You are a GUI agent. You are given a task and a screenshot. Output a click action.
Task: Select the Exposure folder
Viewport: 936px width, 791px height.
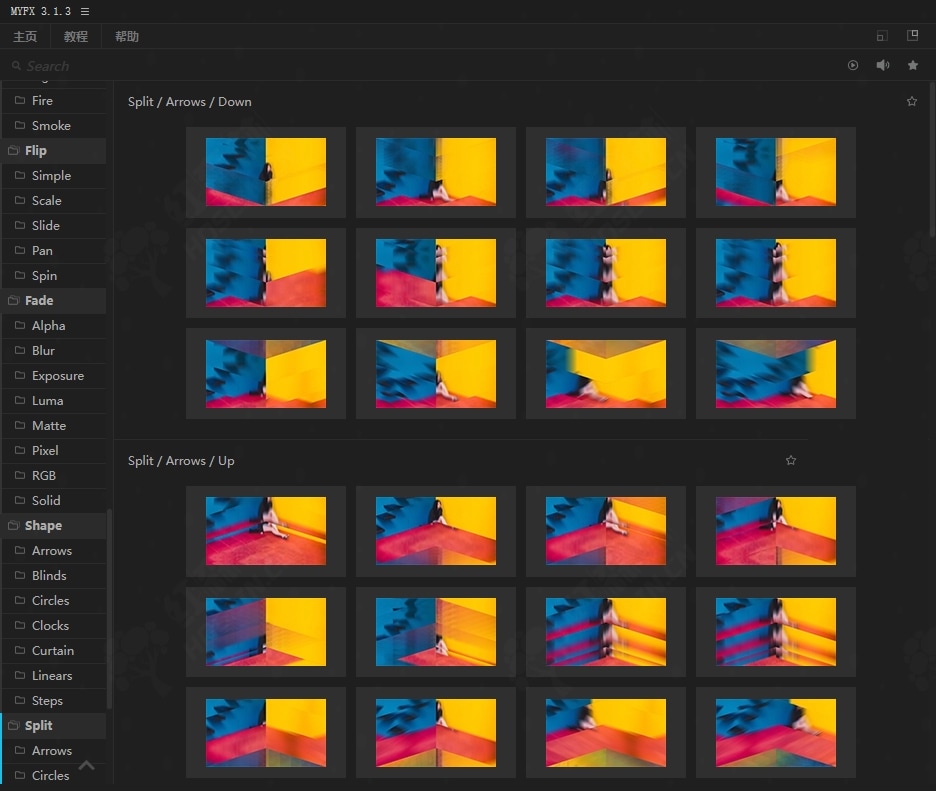pyautogui.click(x=54, y=376)
